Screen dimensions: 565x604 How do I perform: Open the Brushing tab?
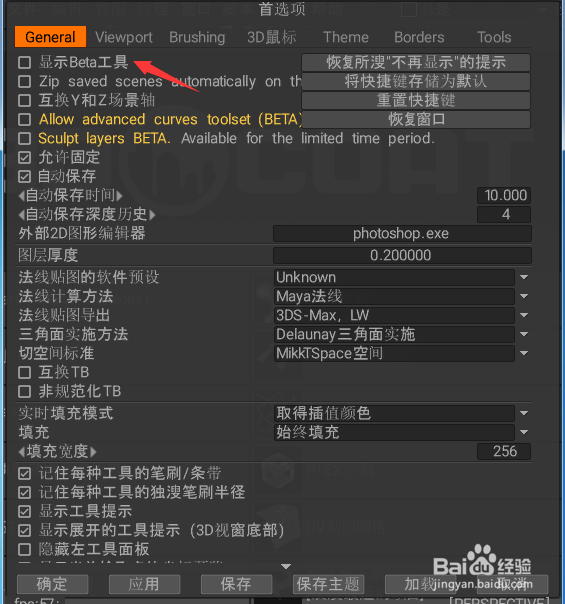point(197,37)
